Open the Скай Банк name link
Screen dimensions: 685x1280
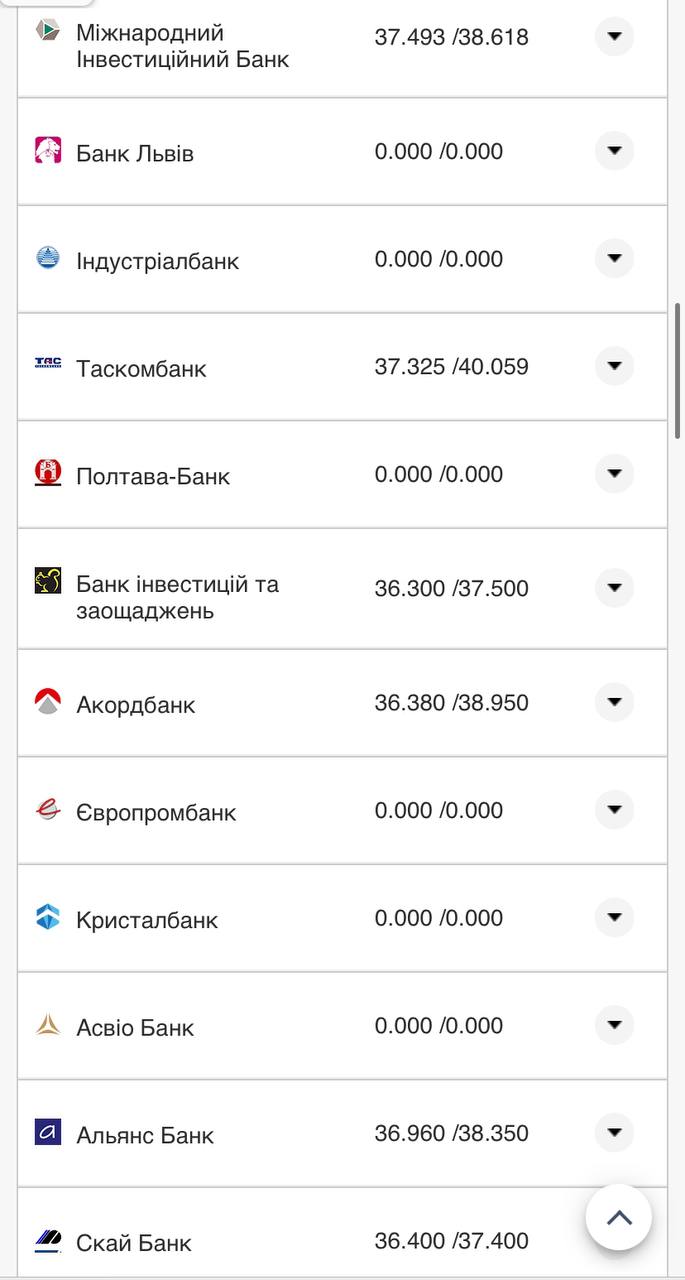[x=133, y=1243]
